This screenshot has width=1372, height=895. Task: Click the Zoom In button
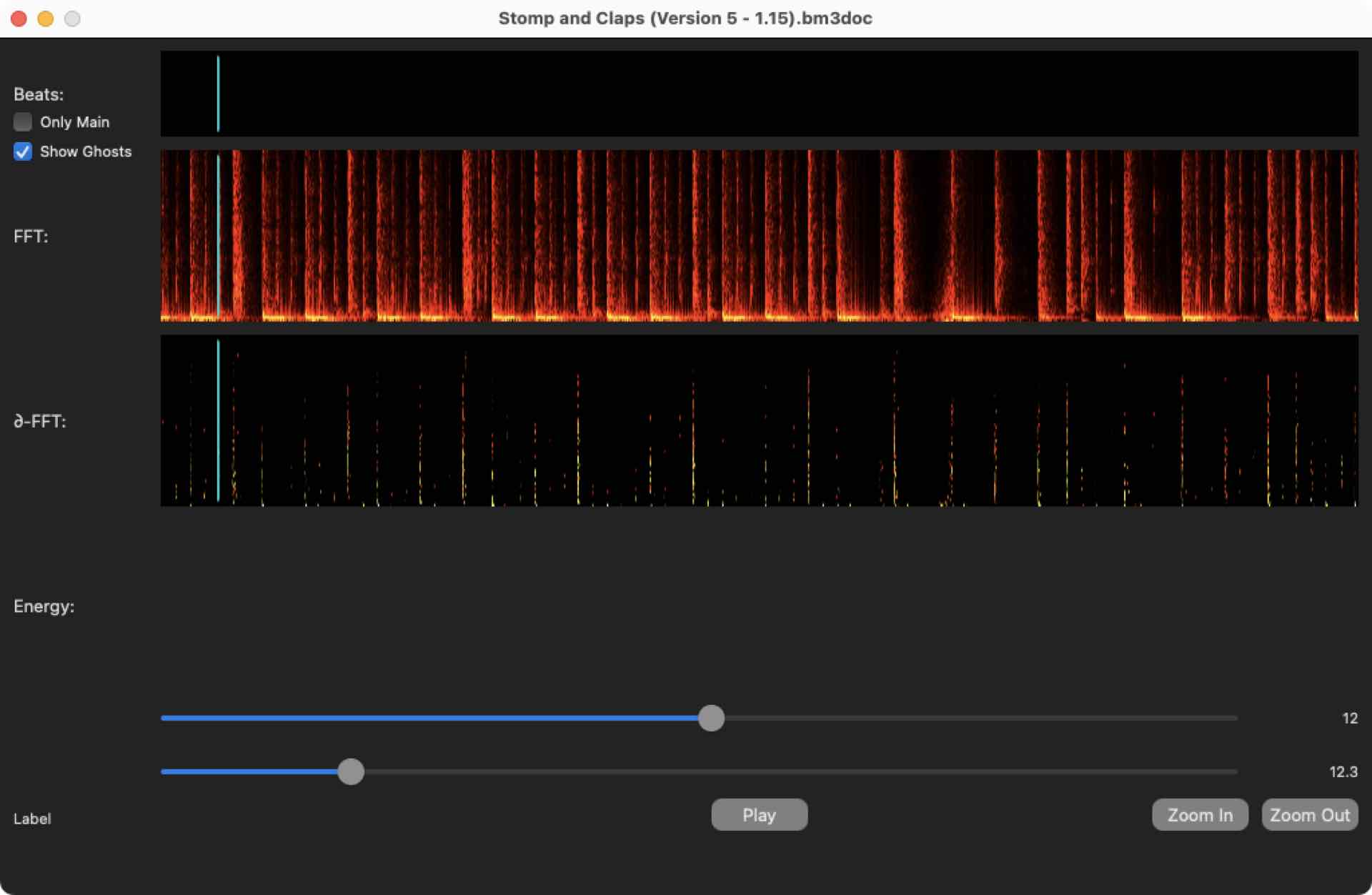[1200, 815]
